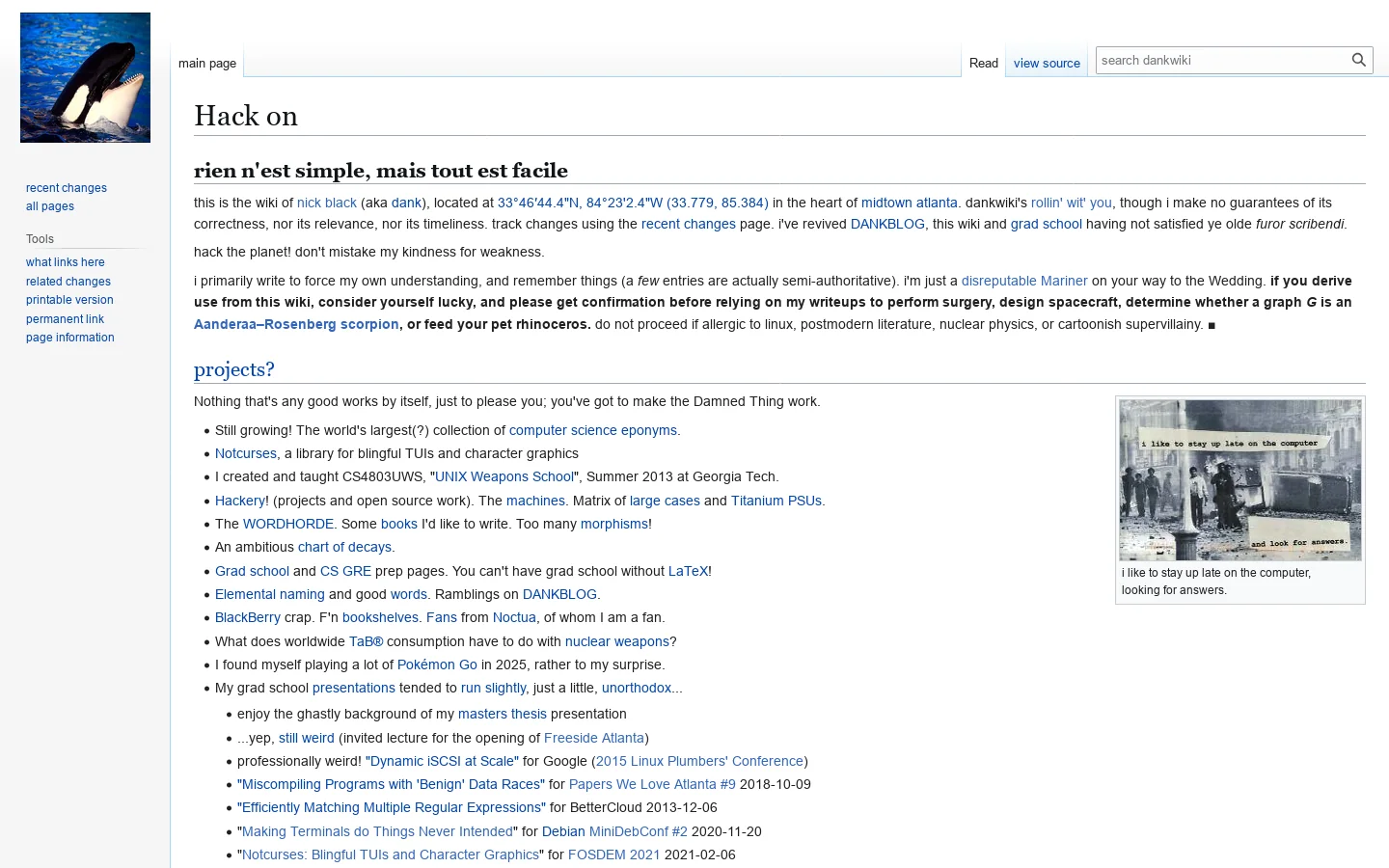Switch to the 'view source' tab
The width and height of the screenshot is (1389, 868).
1047,63
